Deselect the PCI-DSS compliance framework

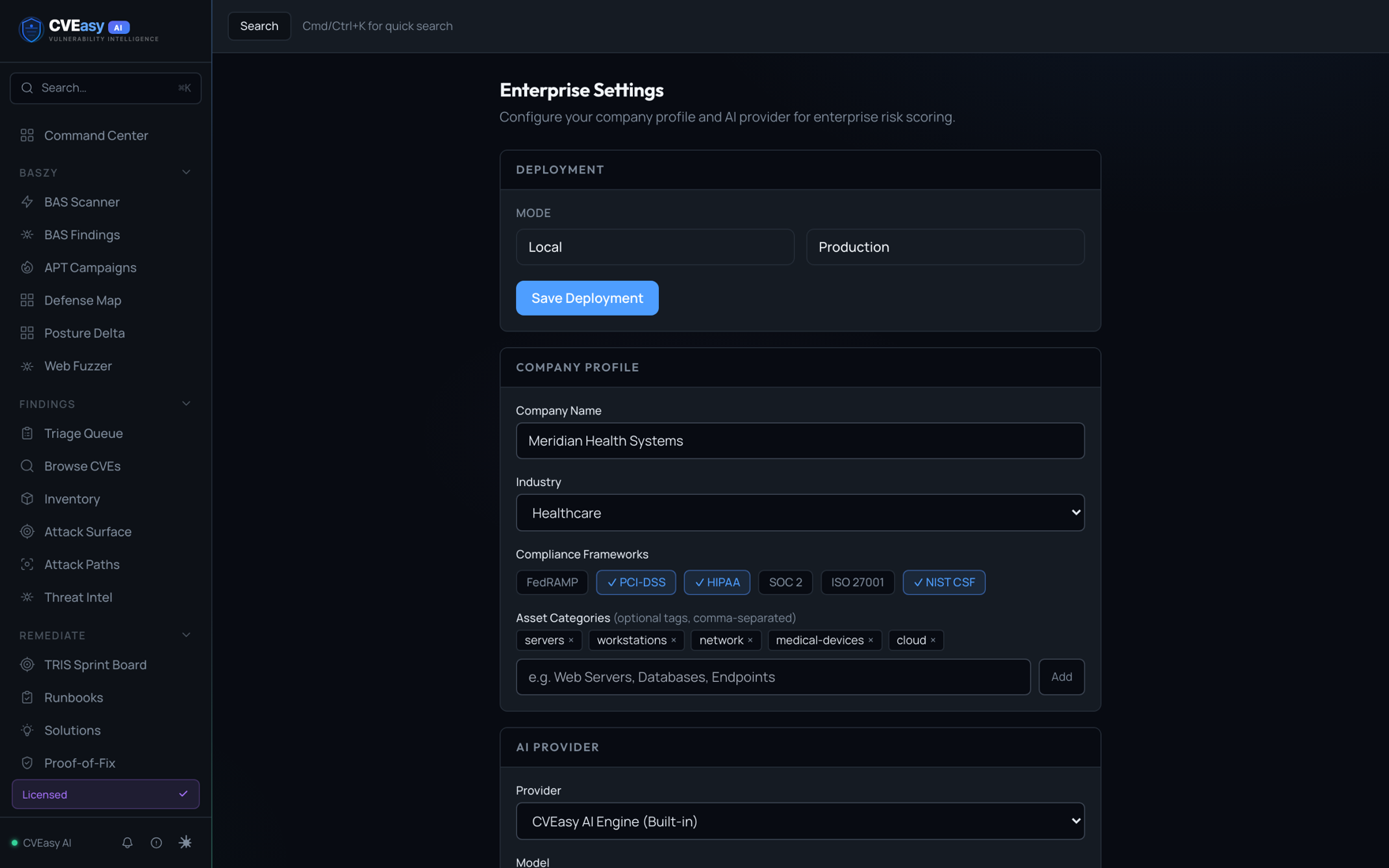point(636,582)
